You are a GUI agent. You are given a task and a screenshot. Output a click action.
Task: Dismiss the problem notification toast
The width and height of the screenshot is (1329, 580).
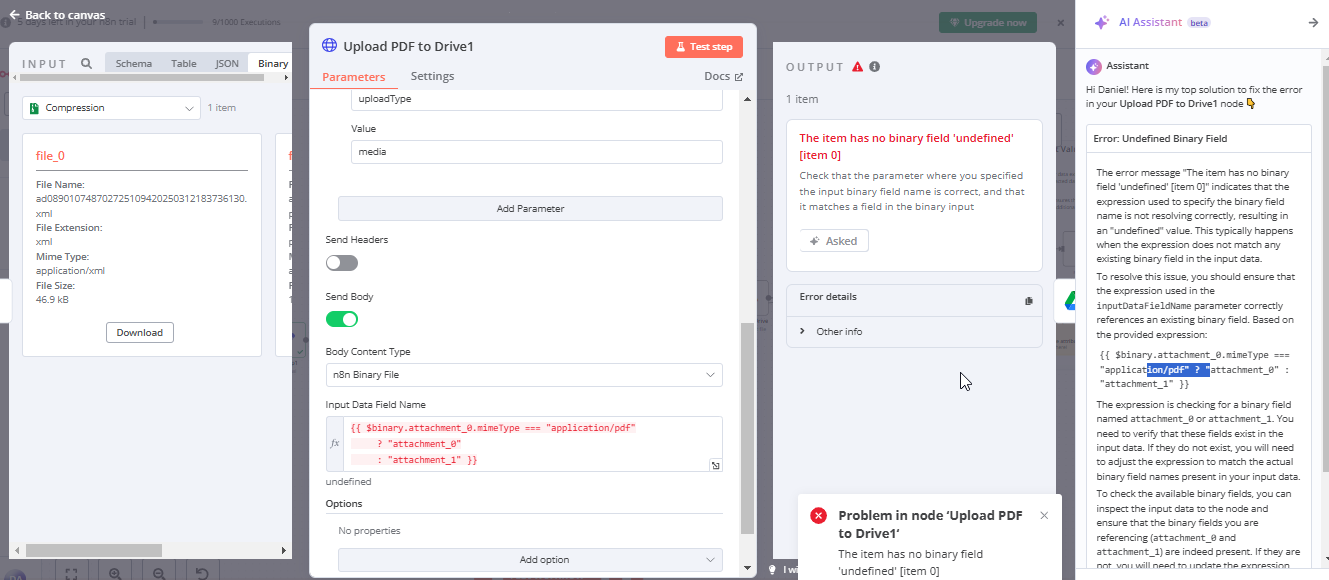(x=1044, y=515)
